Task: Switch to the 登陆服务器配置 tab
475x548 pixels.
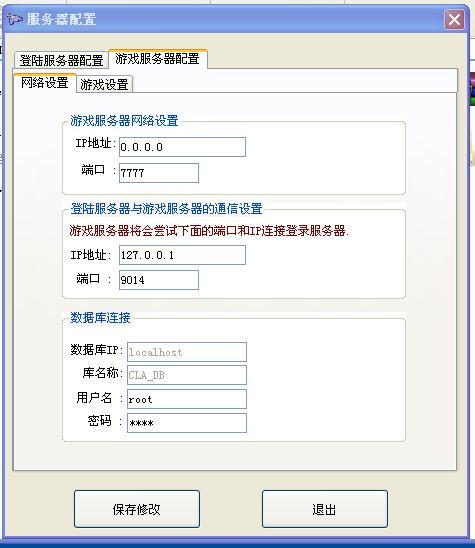Action: click(61, 60)
